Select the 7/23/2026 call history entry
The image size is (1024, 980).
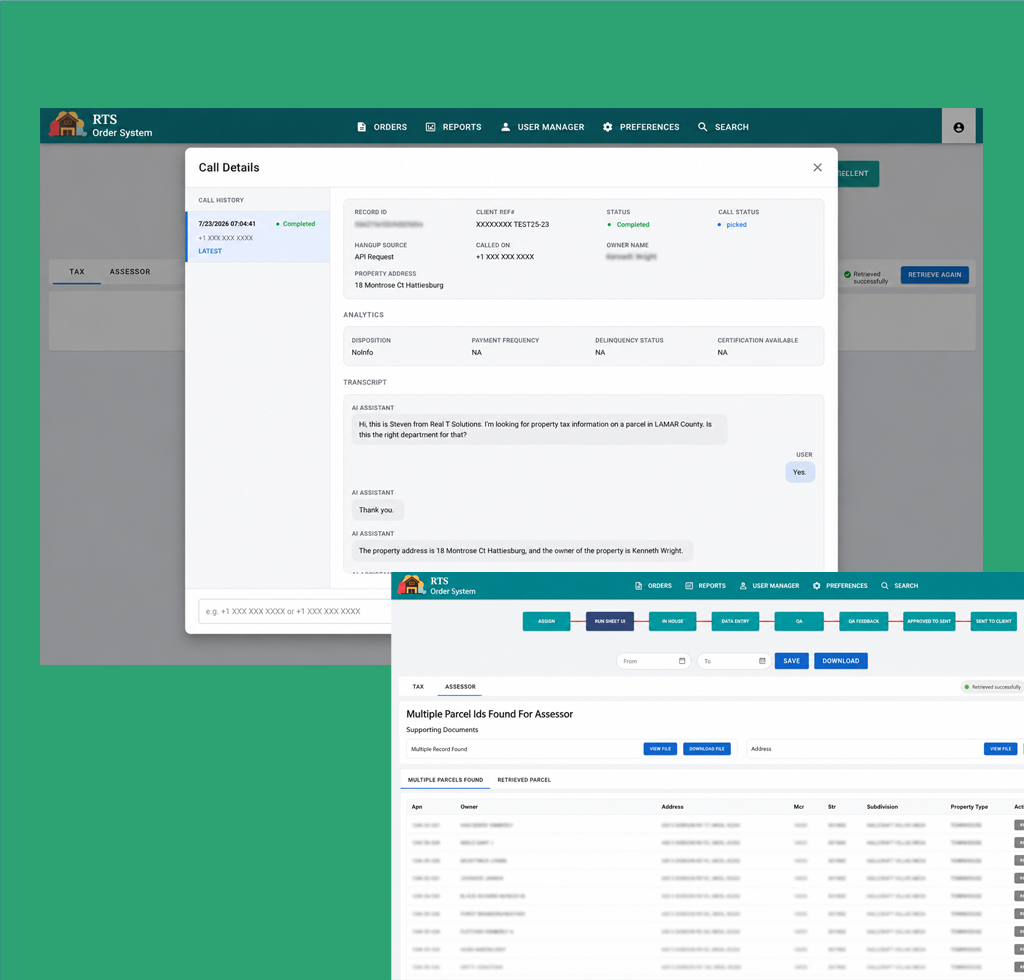pyautogui.click(x=258, y=237)
